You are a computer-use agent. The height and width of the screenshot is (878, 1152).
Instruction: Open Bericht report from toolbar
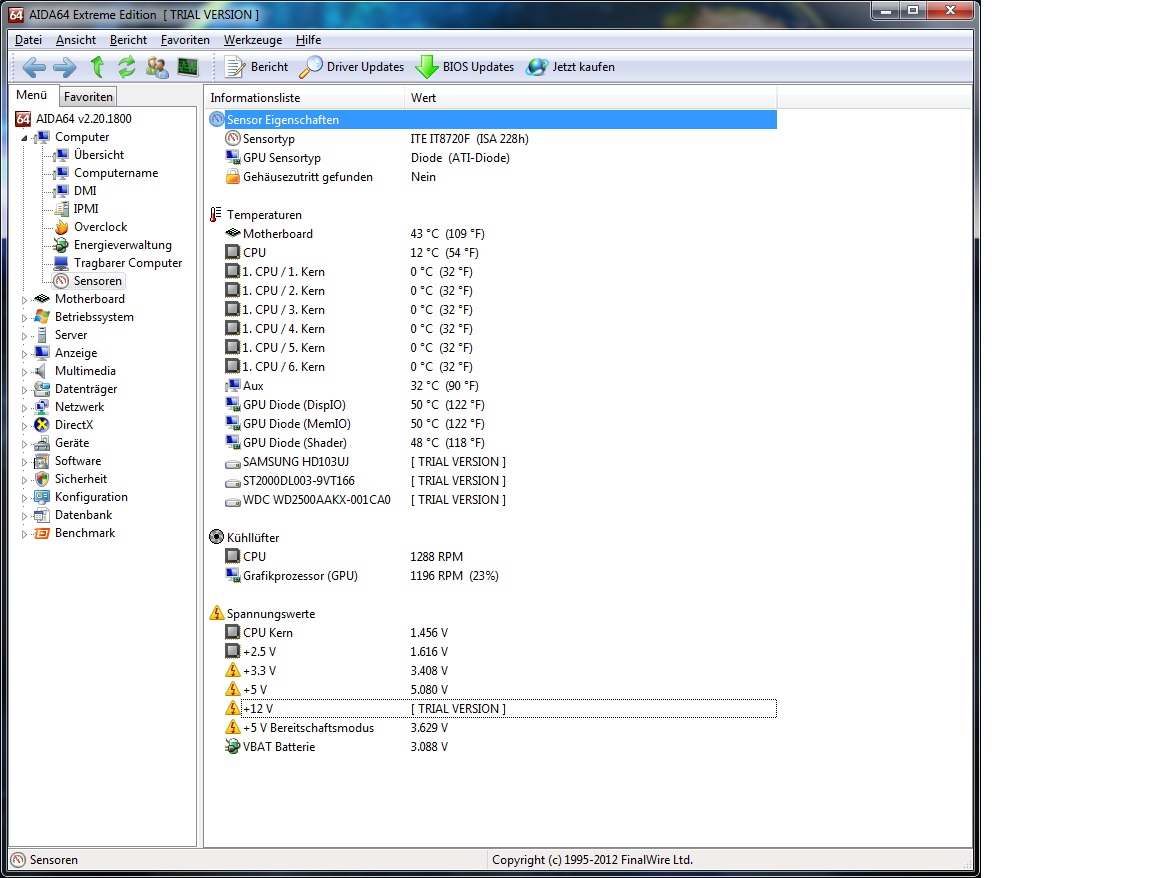tap(256, 67)
